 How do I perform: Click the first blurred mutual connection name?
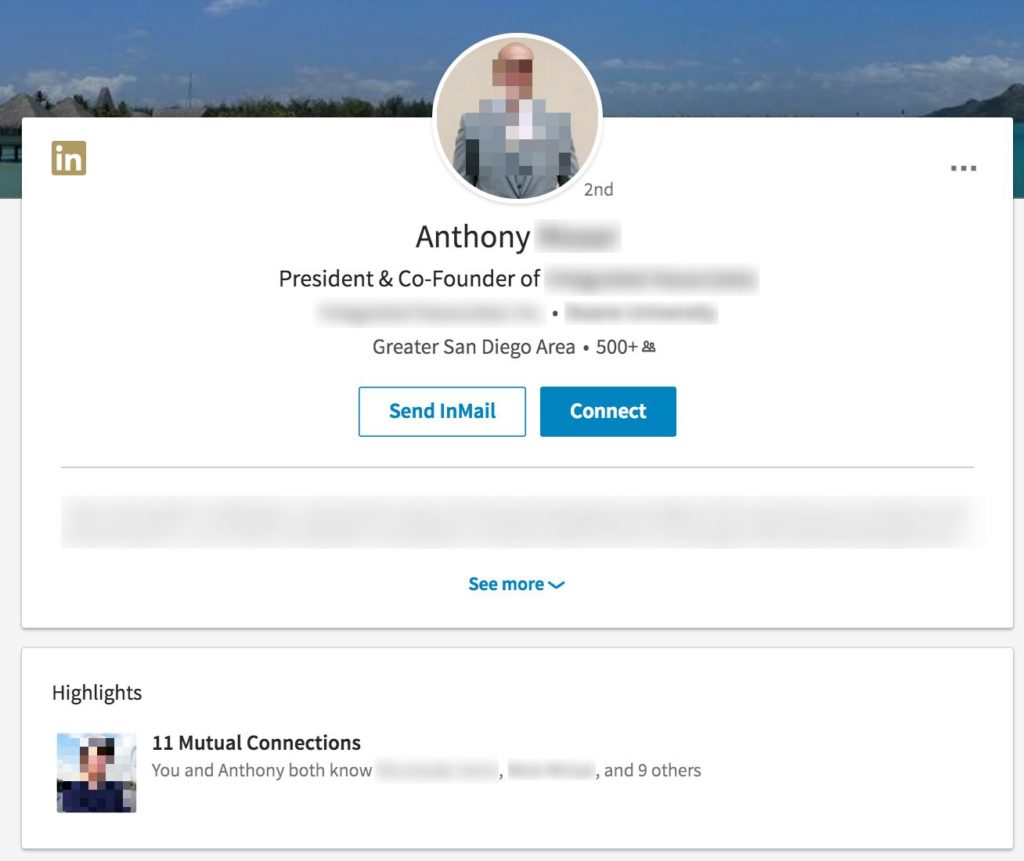438,770
